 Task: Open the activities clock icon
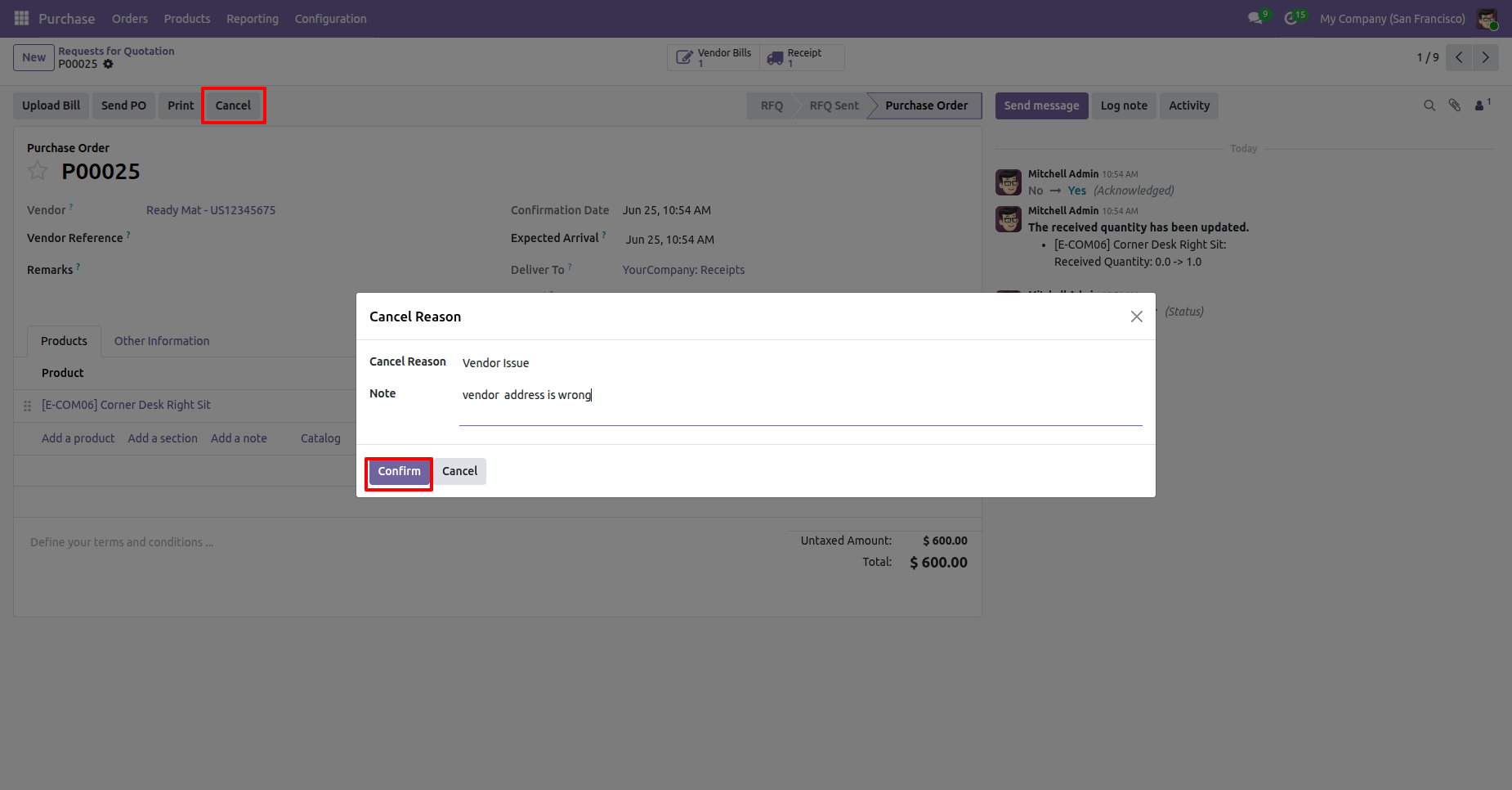point(1291,18)
